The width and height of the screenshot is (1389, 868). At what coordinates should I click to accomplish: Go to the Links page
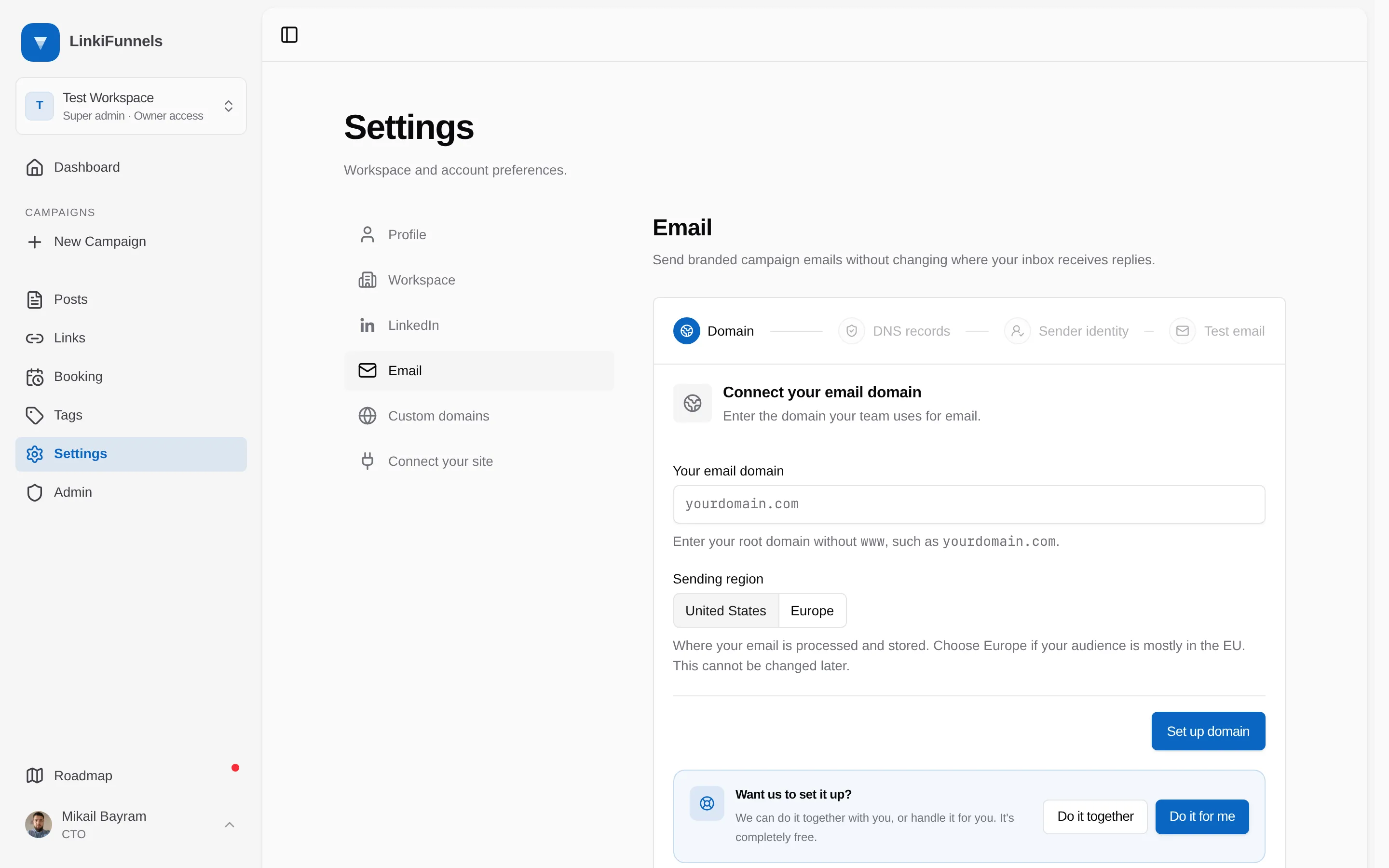coord(131,338)
